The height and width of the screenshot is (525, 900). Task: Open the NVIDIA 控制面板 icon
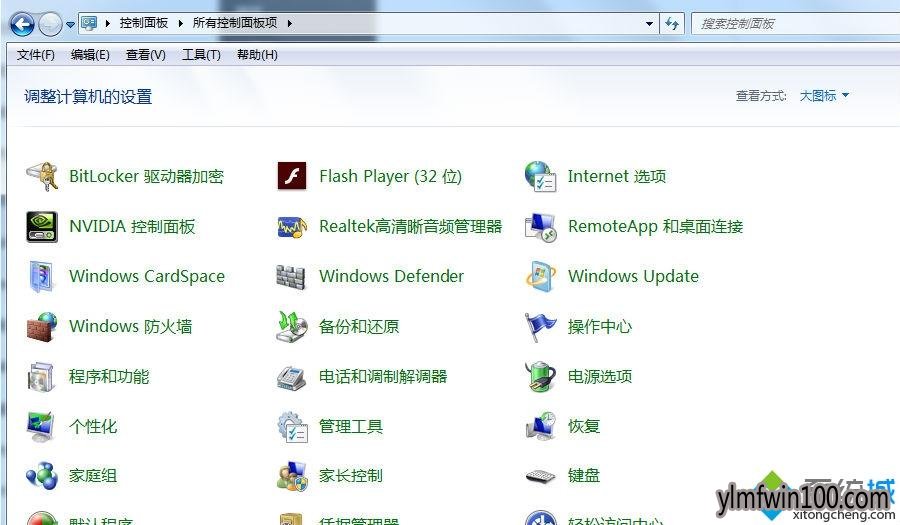click(42, 227)
